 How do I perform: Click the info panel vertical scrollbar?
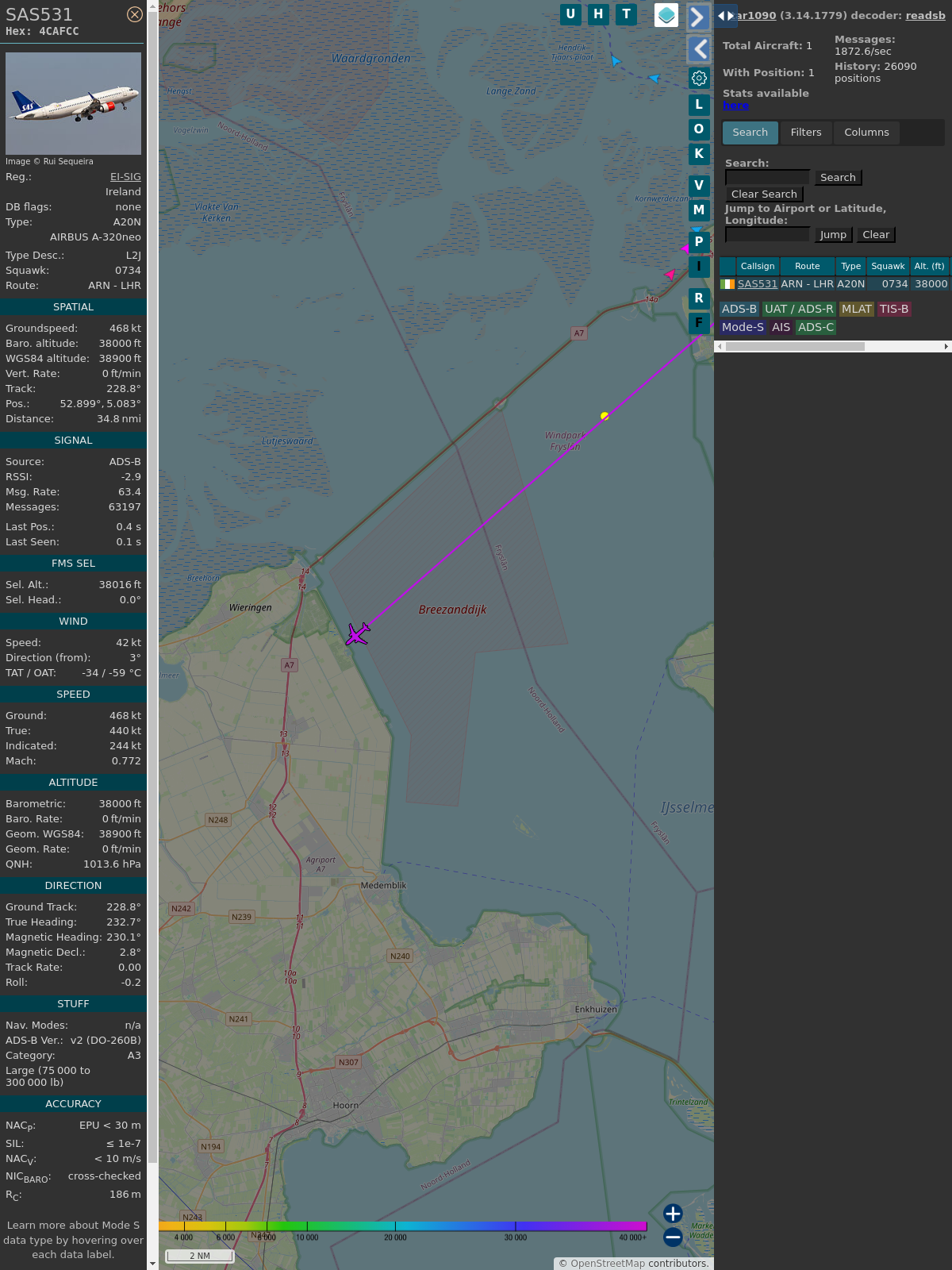152,587
